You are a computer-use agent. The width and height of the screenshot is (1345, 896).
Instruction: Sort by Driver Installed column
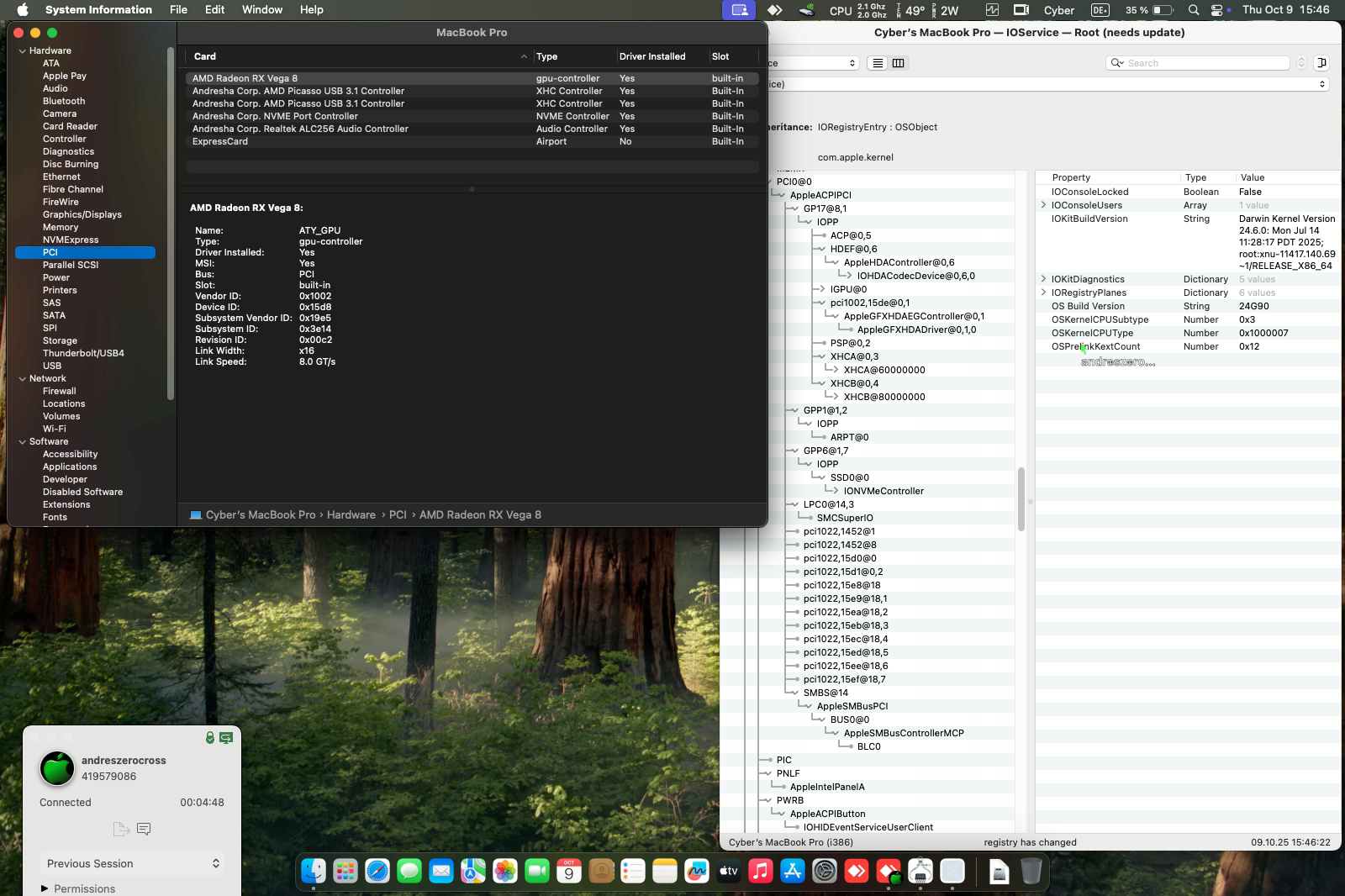click(662, 56)
